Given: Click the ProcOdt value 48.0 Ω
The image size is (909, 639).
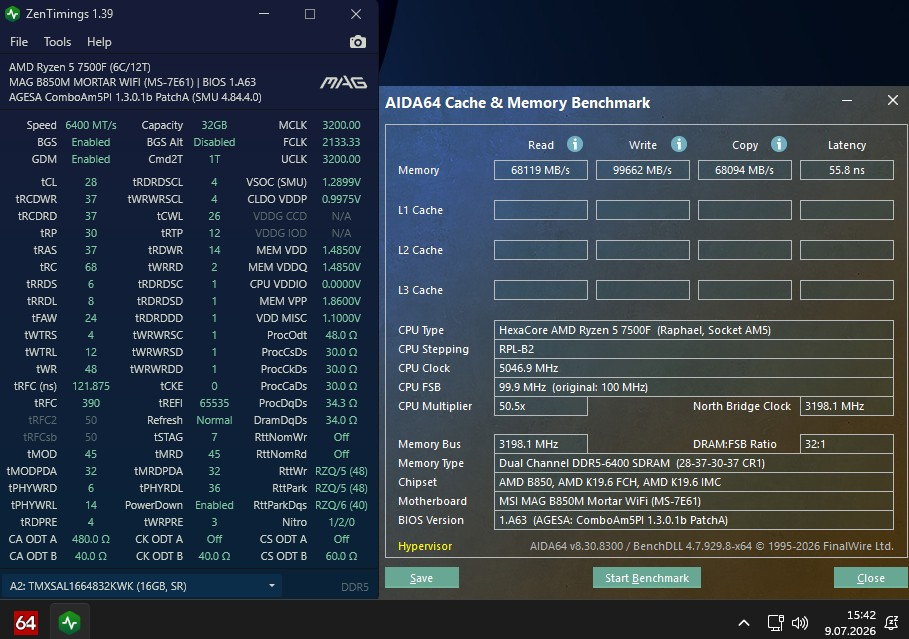Looking at the screenshot, I should [x=341, y=335].
